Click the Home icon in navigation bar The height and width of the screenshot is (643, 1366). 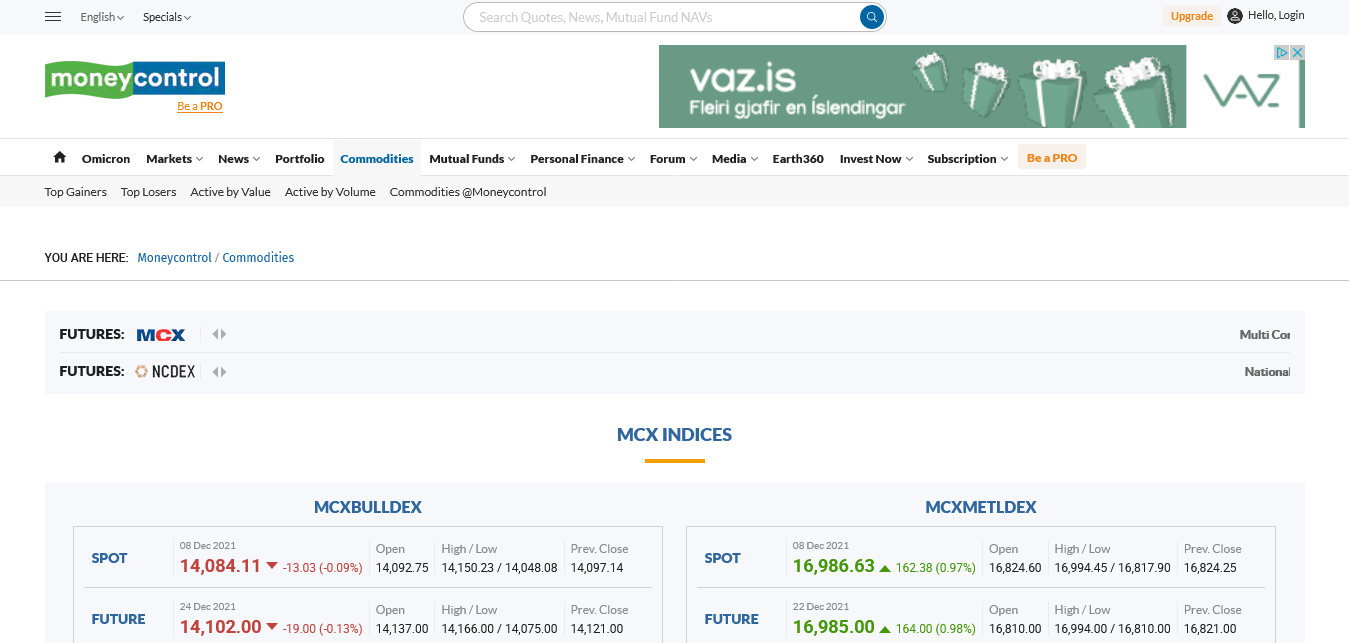60,158
